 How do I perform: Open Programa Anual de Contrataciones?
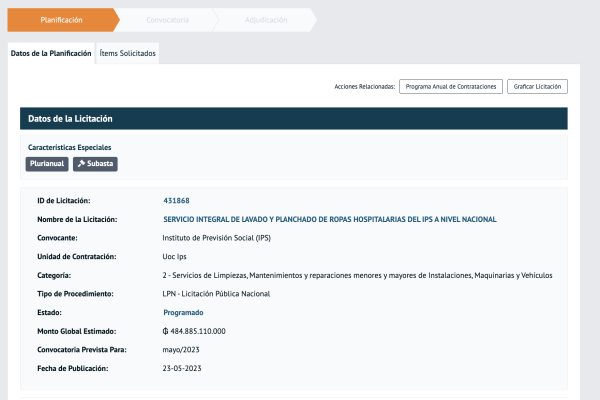point(450,87)
